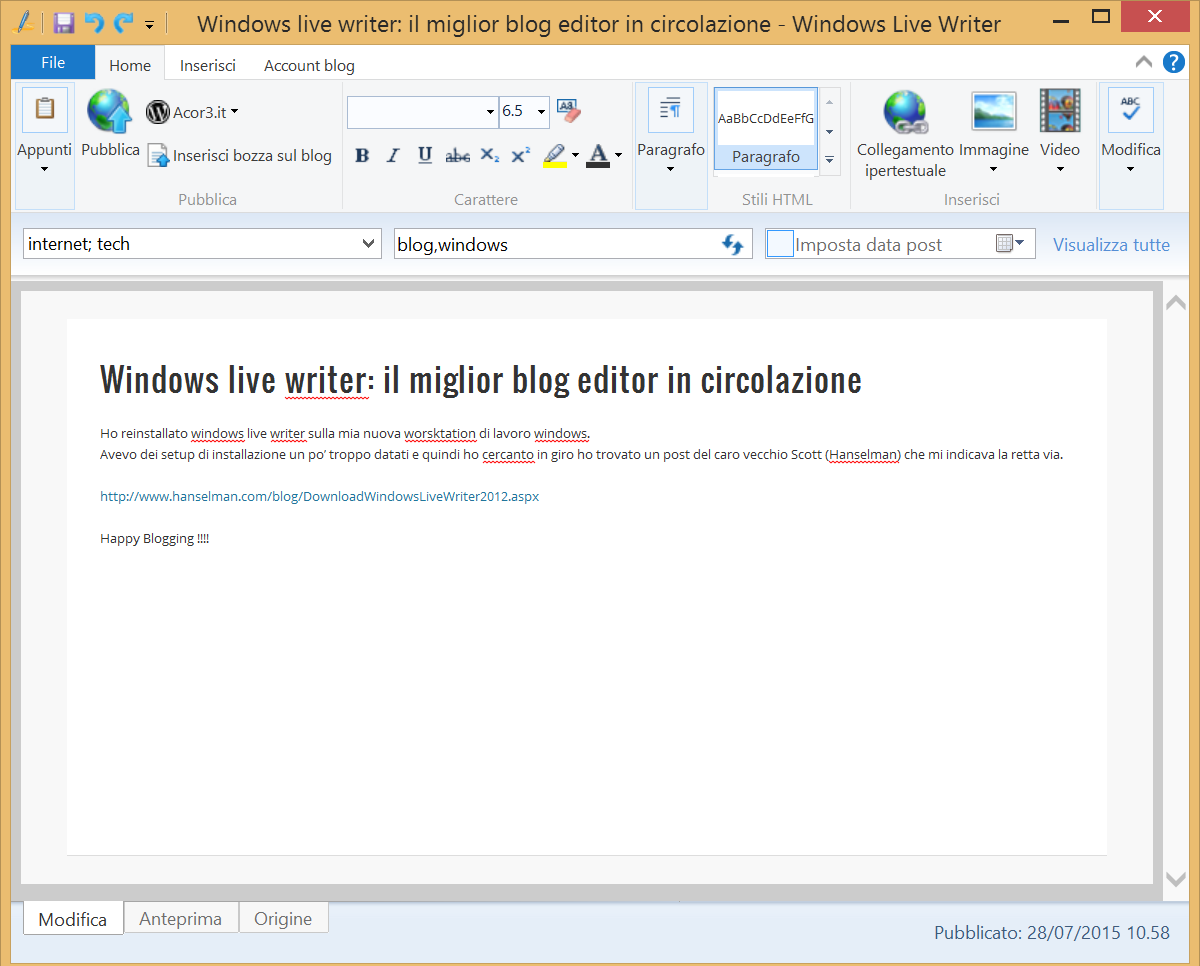This screenshot has width=1200, height=966.
Task: Toggle strikethrough formatting
Action: click(x=458, y=155)
